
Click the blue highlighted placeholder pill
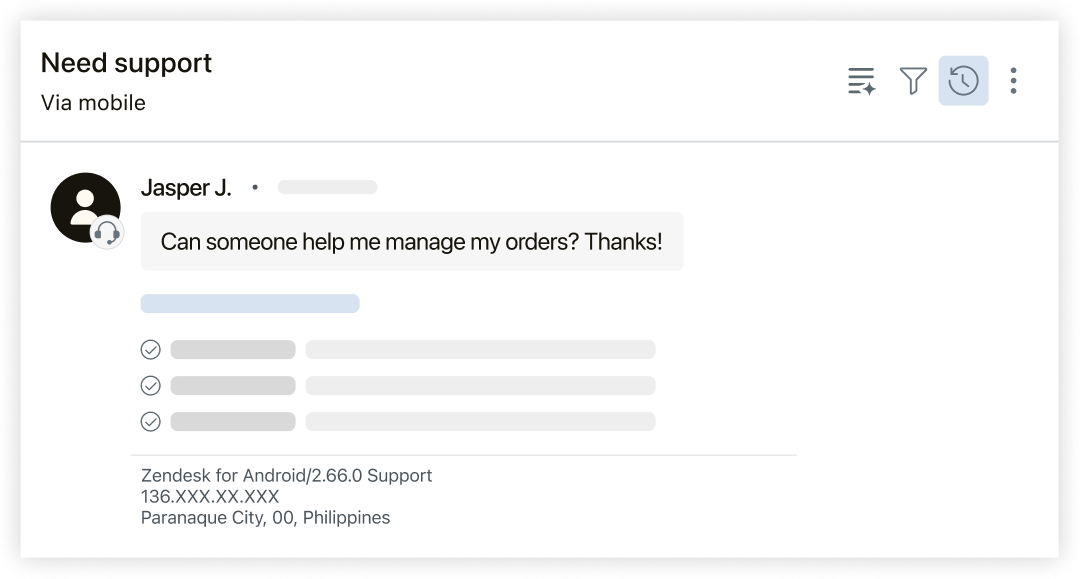pos(250,303)
